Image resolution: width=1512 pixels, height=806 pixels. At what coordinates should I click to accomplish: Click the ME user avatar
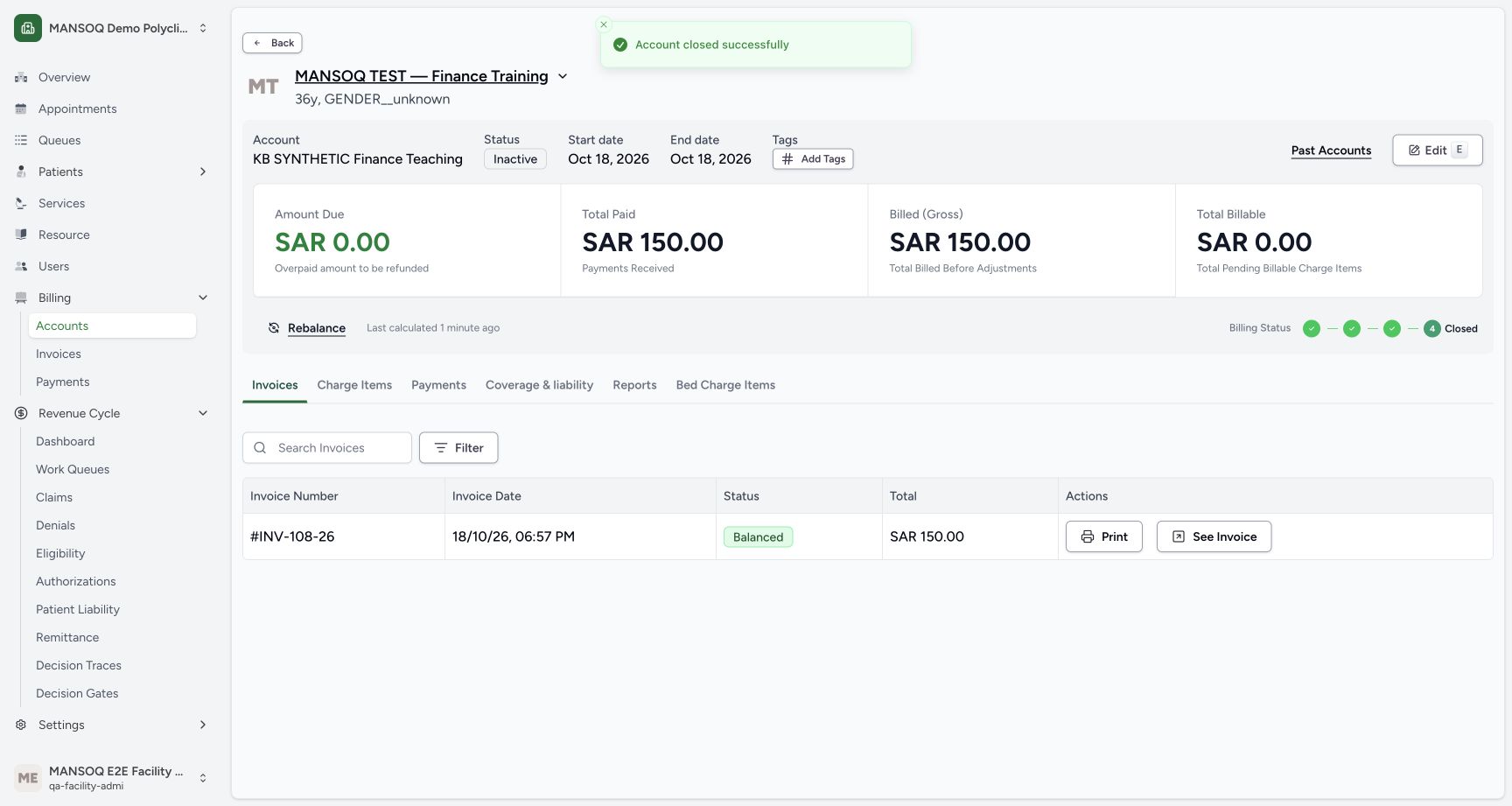tap(28, 778)
